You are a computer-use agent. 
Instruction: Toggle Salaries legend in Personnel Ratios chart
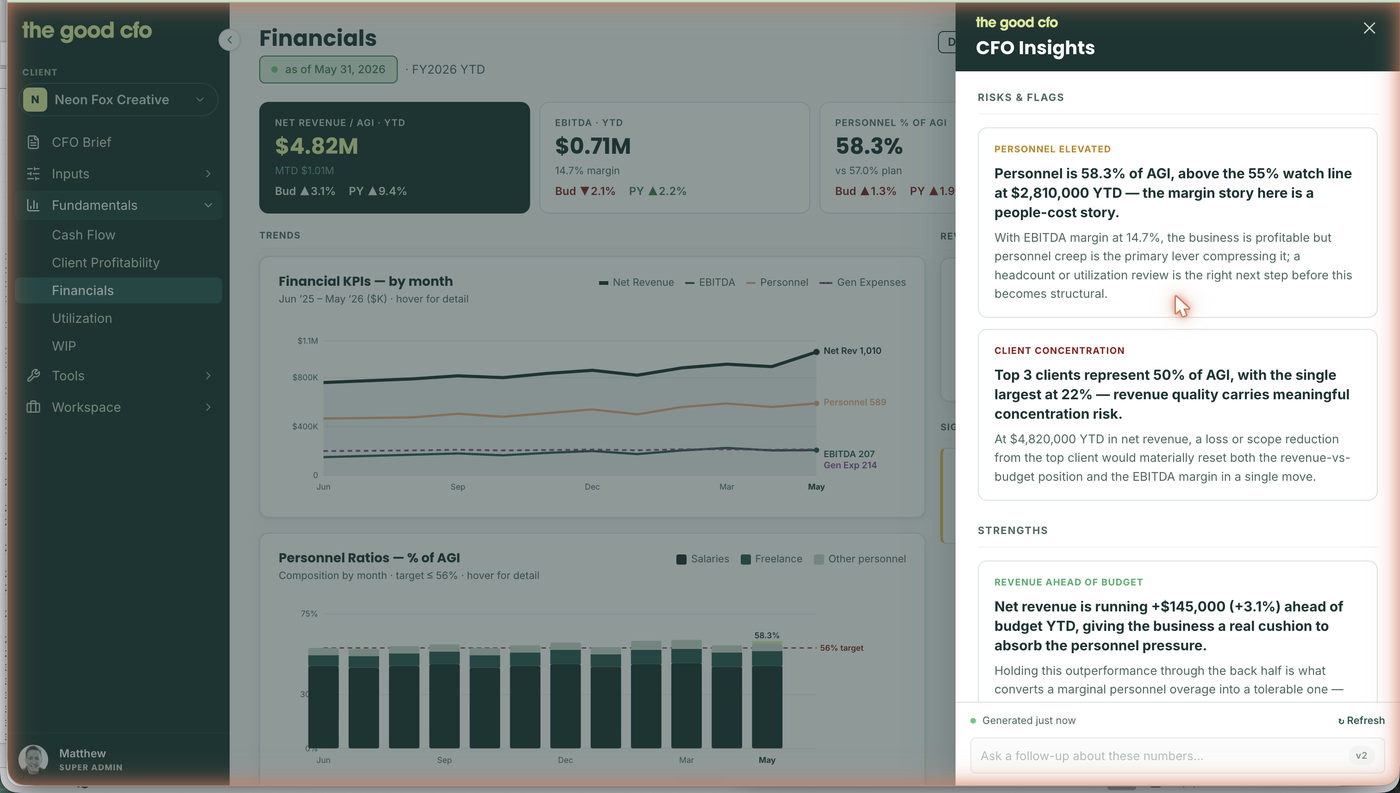702,559
